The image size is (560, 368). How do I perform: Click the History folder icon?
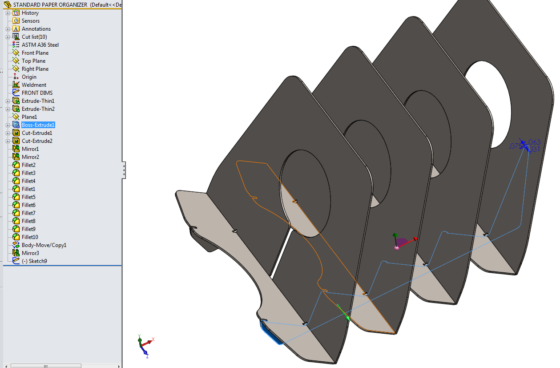click(16, 13)
